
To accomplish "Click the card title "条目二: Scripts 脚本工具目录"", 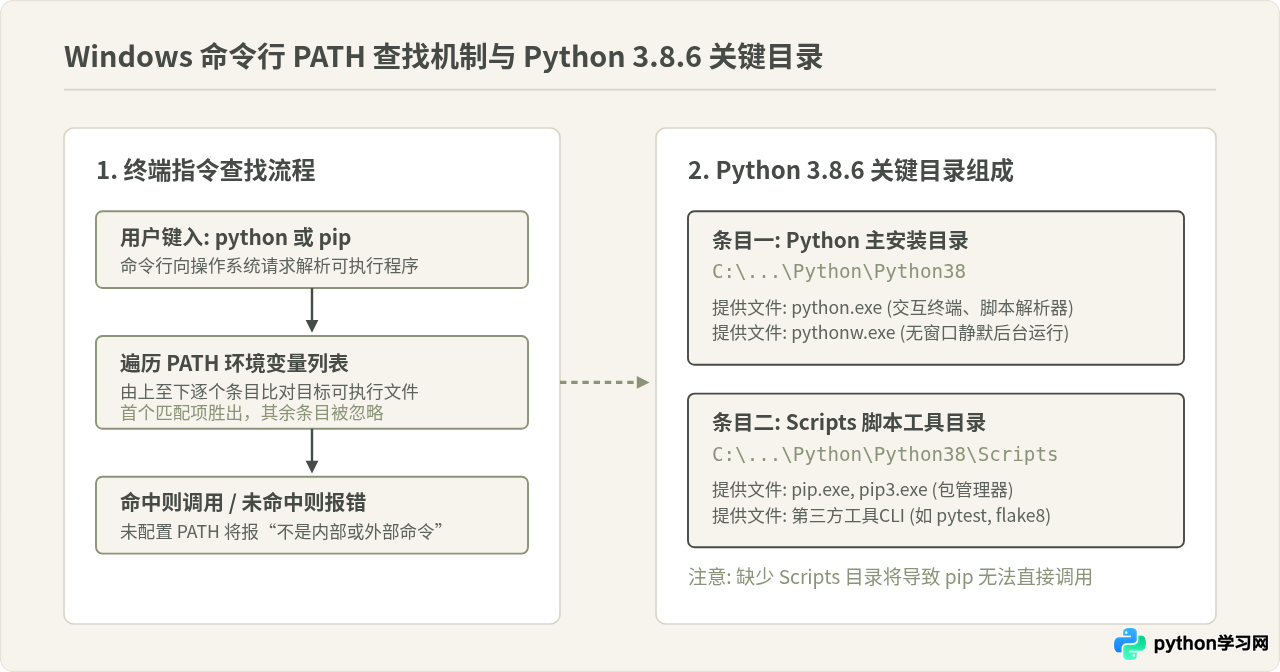I will click(x=849, y=423).
